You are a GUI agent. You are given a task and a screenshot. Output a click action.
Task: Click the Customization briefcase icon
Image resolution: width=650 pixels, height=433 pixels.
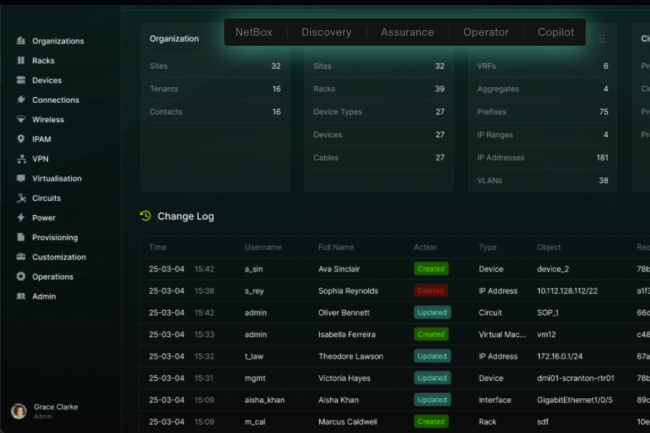pos(21,257)
